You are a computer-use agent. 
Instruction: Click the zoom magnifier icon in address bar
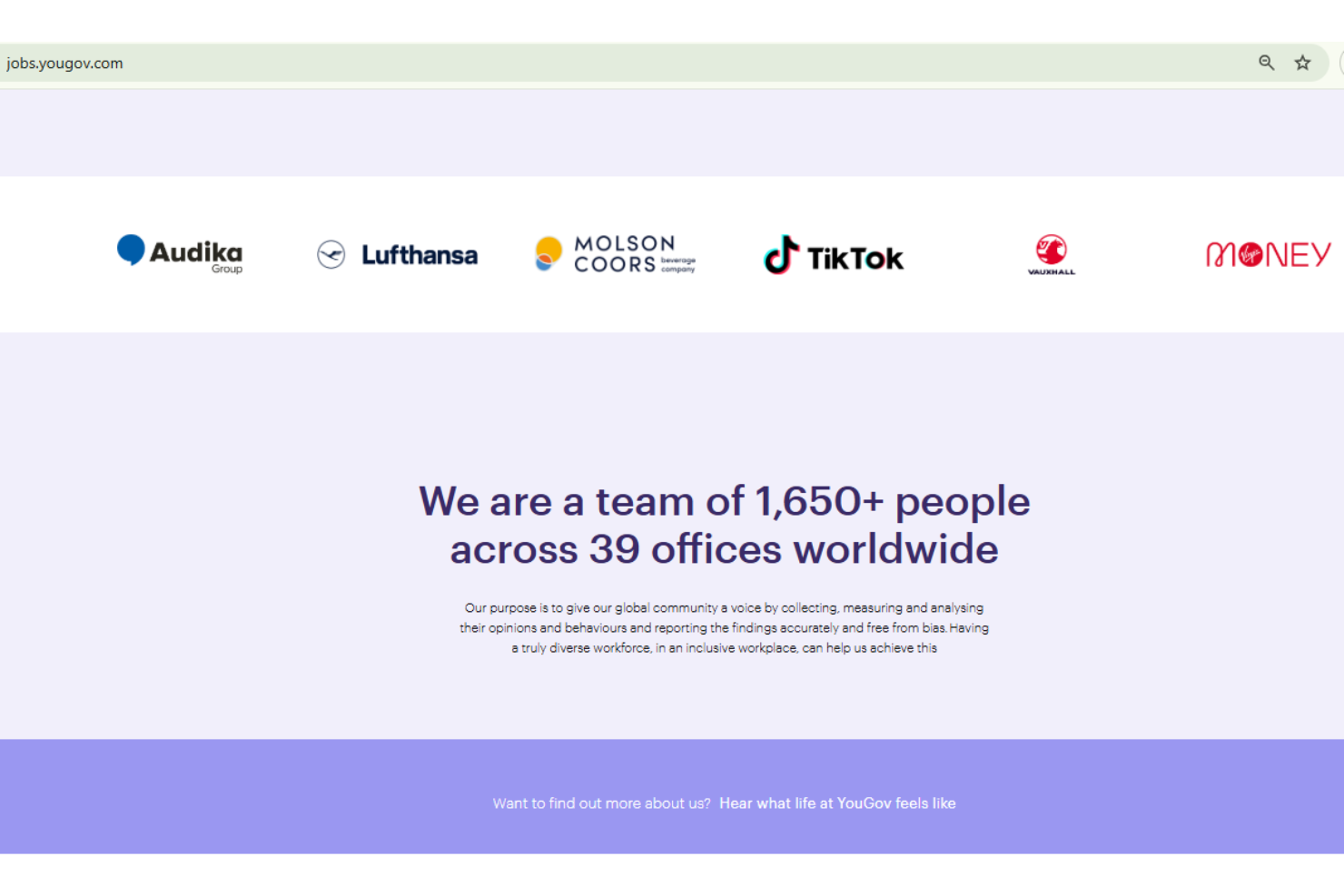click(x=1266, y=63)
